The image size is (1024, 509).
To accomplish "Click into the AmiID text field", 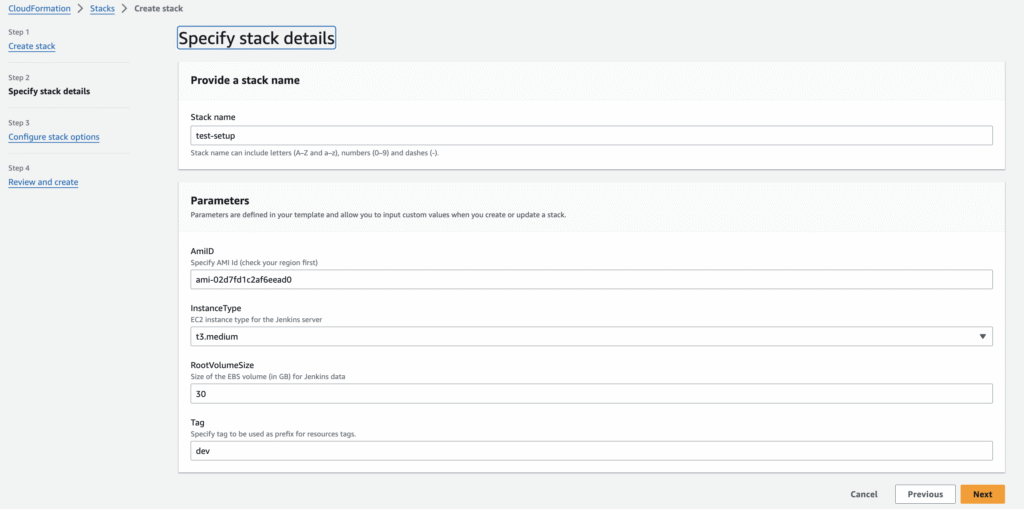I will tap(591, 280).
